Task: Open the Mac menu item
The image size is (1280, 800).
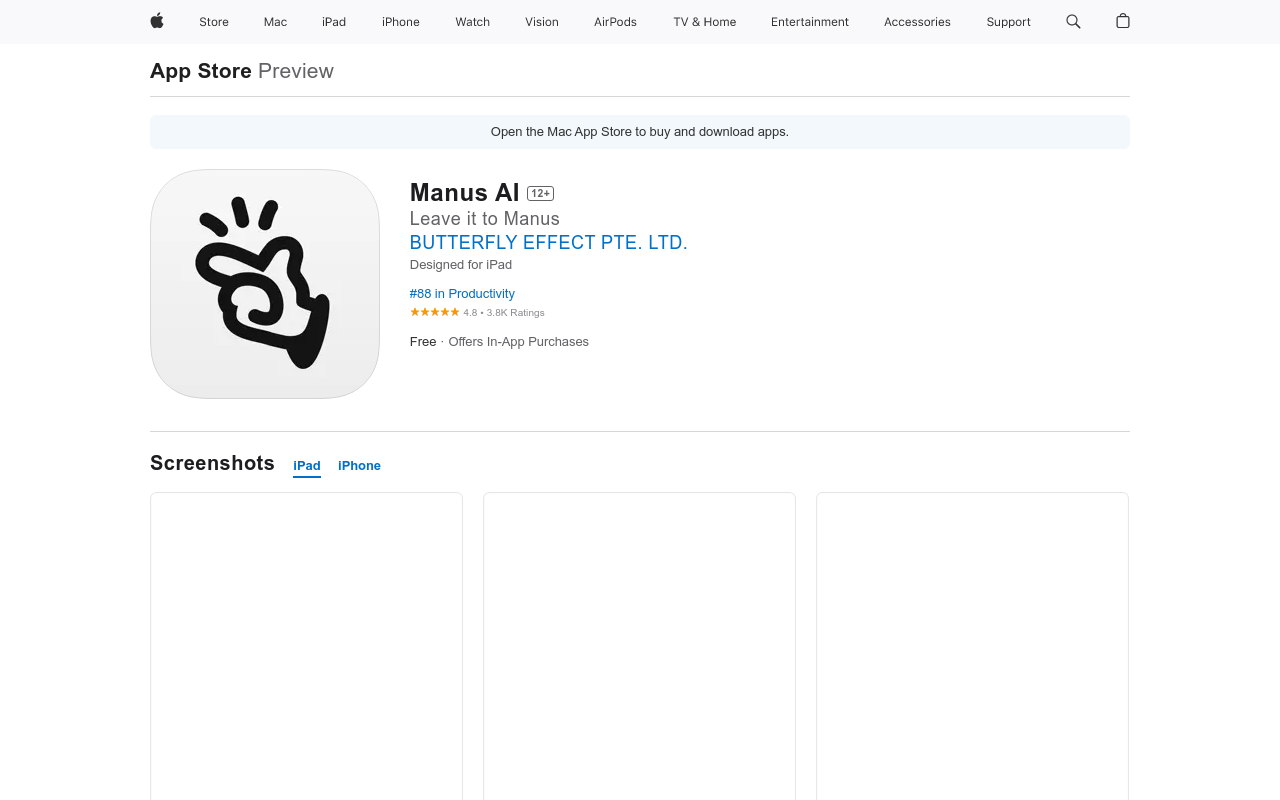Action: tap(275, 22)
